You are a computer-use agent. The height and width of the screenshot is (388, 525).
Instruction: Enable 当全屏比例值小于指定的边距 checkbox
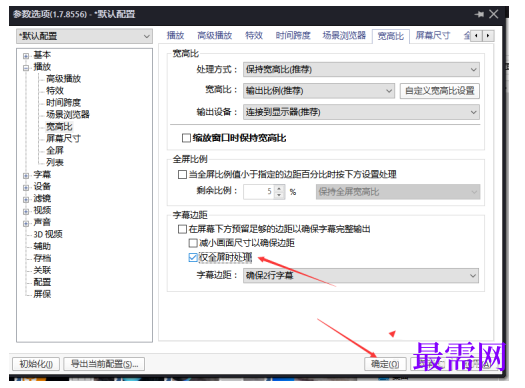coord(182,175)
